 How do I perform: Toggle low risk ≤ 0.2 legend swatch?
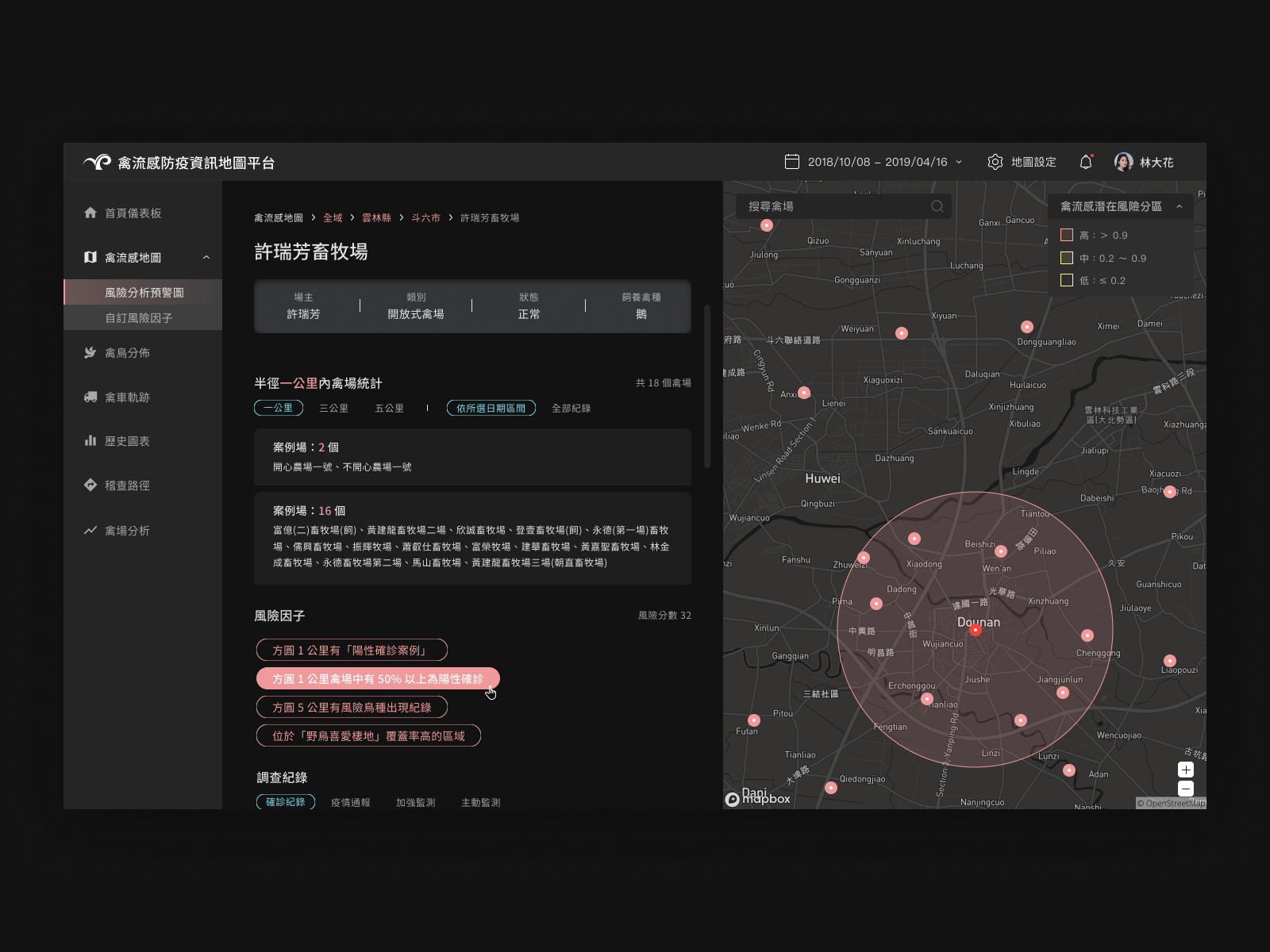coord(1067,280)
